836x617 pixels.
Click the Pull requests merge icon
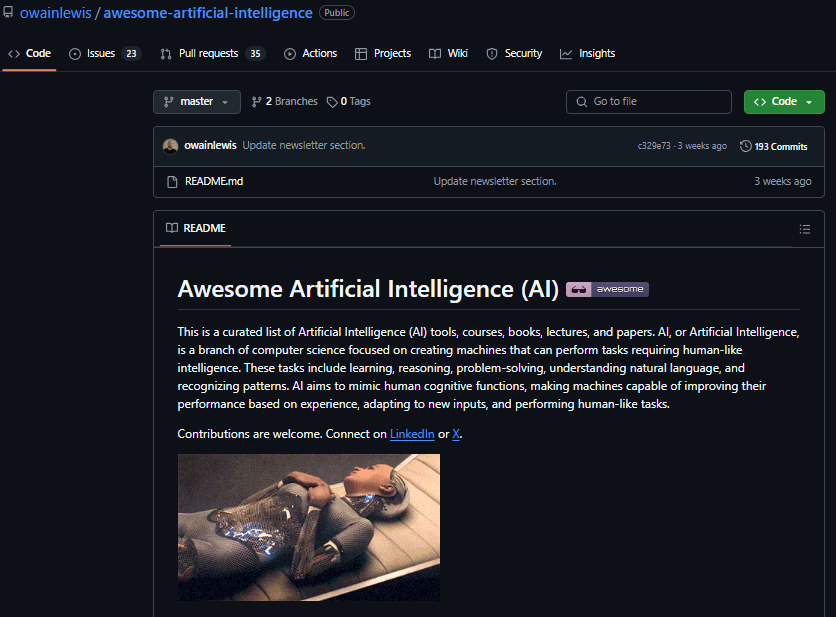click(166, 54)
